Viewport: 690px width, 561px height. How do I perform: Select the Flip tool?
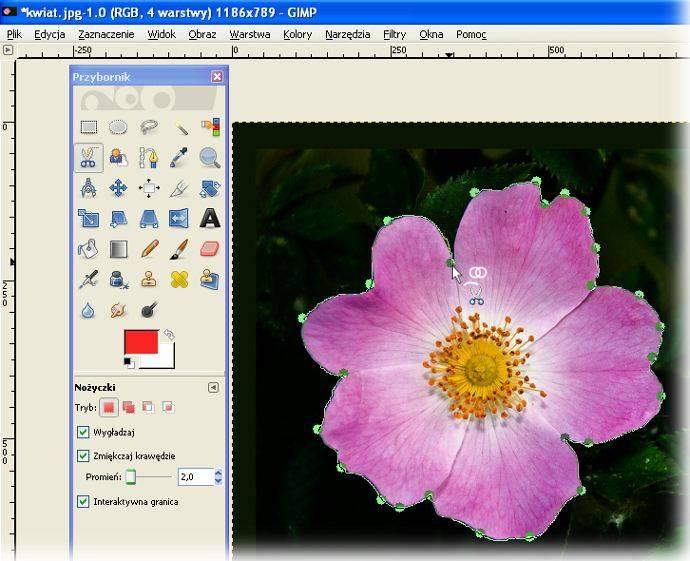(180, 218)
